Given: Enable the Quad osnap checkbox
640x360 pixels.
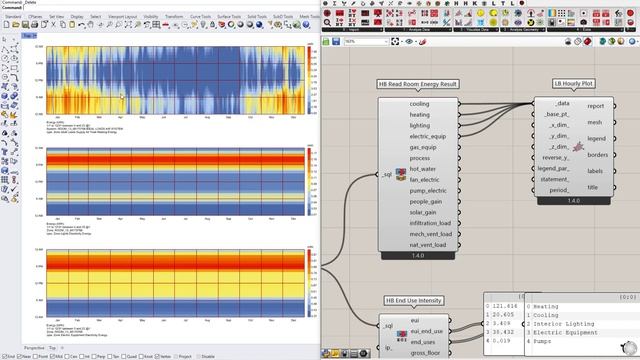Looking at the screenshot, I should pyautogui.click(x=124, y=357).
